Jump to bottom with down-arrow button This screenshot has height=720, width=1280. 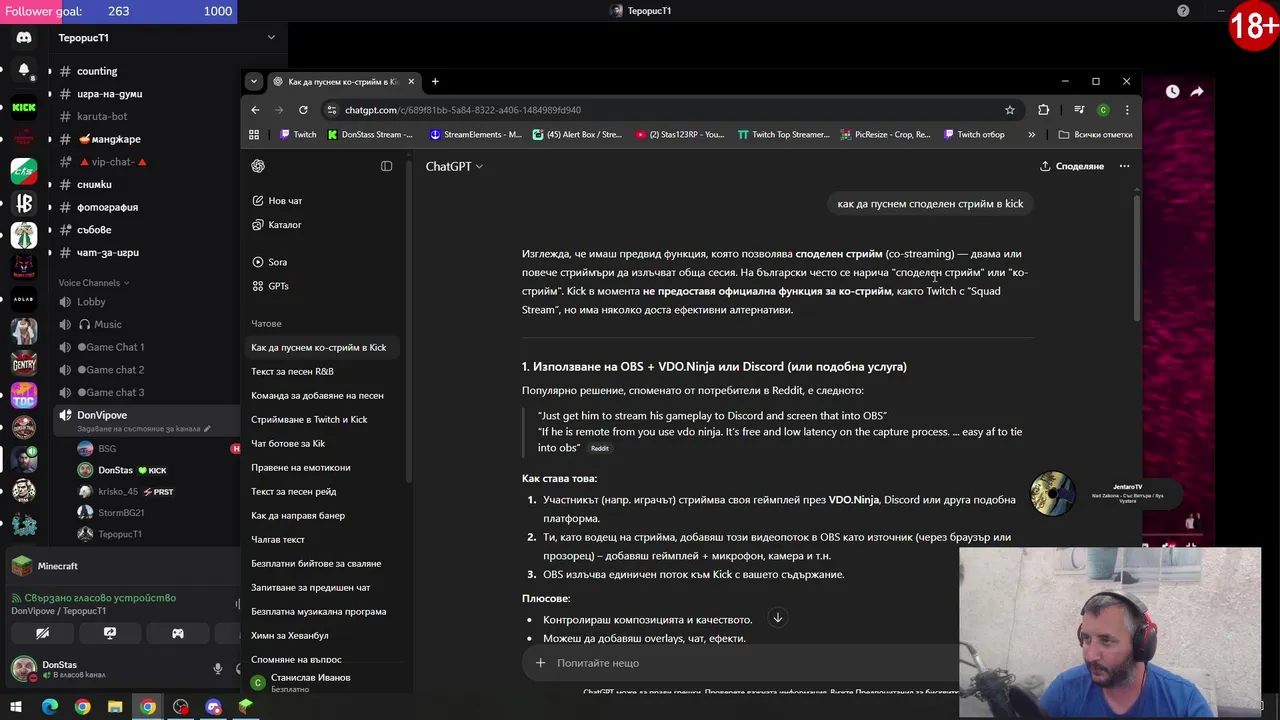[x=777, y=618]
